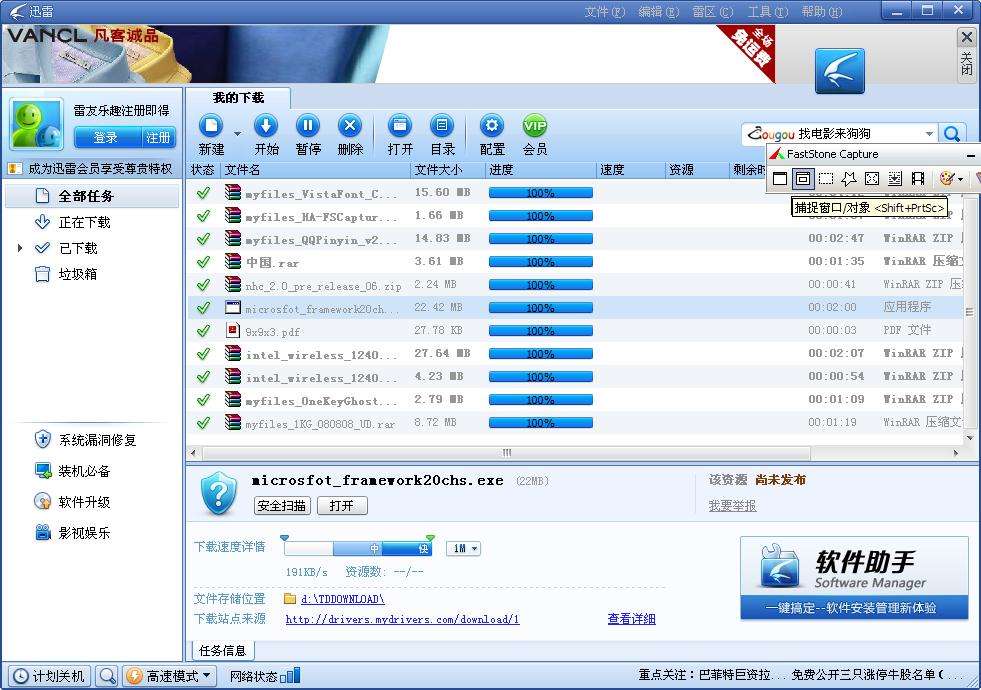Viewport: 981px width, 690px height.
Task: Open the dropdown arrow beside 新建
Action: (237, 133)
